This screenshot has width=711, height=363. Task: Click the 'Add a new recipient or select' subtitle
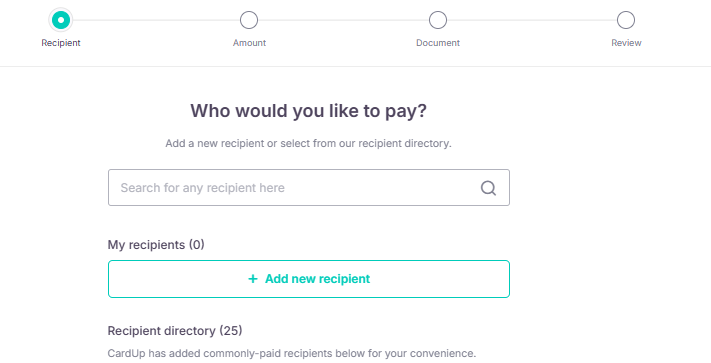[308, 144]
